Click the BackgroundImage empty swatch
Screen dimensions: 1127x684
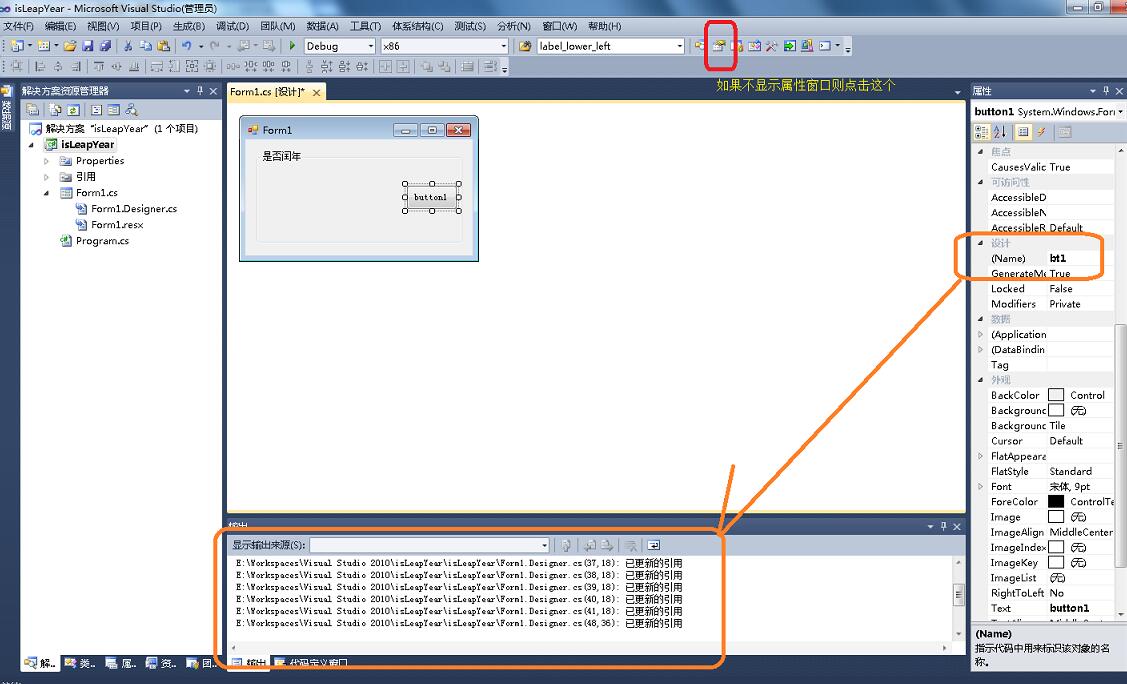pos(1056,410)
